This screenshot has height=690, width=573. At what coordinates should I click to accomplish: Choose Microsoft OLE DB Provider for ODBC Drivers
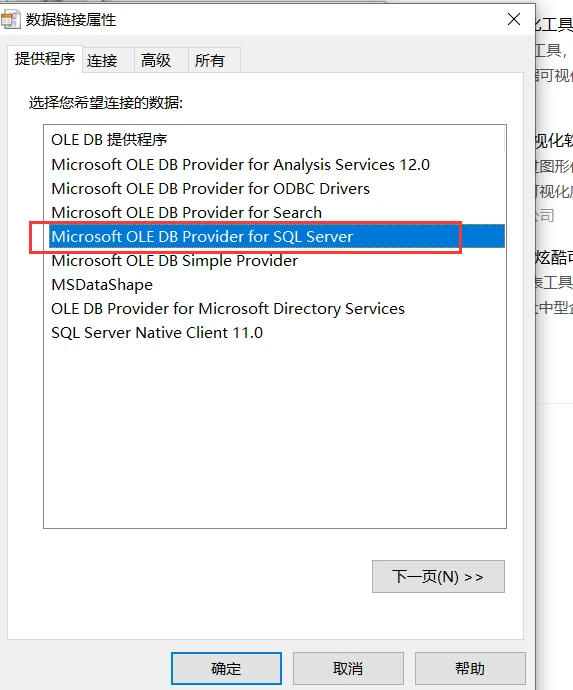[x=210, y=189]
